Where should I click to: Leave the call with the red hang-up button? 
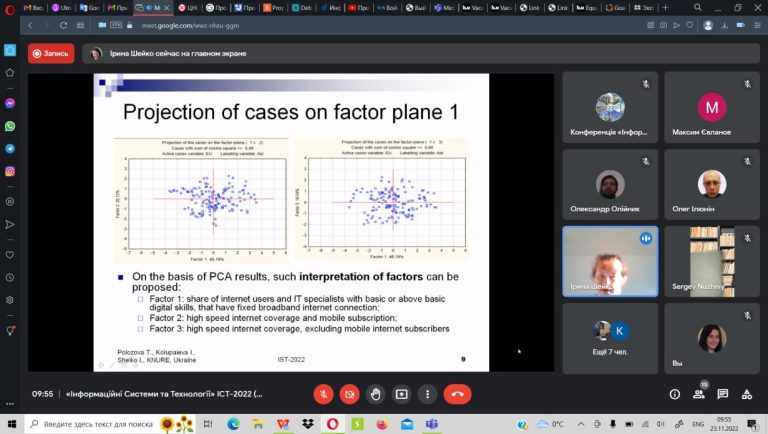457,394
